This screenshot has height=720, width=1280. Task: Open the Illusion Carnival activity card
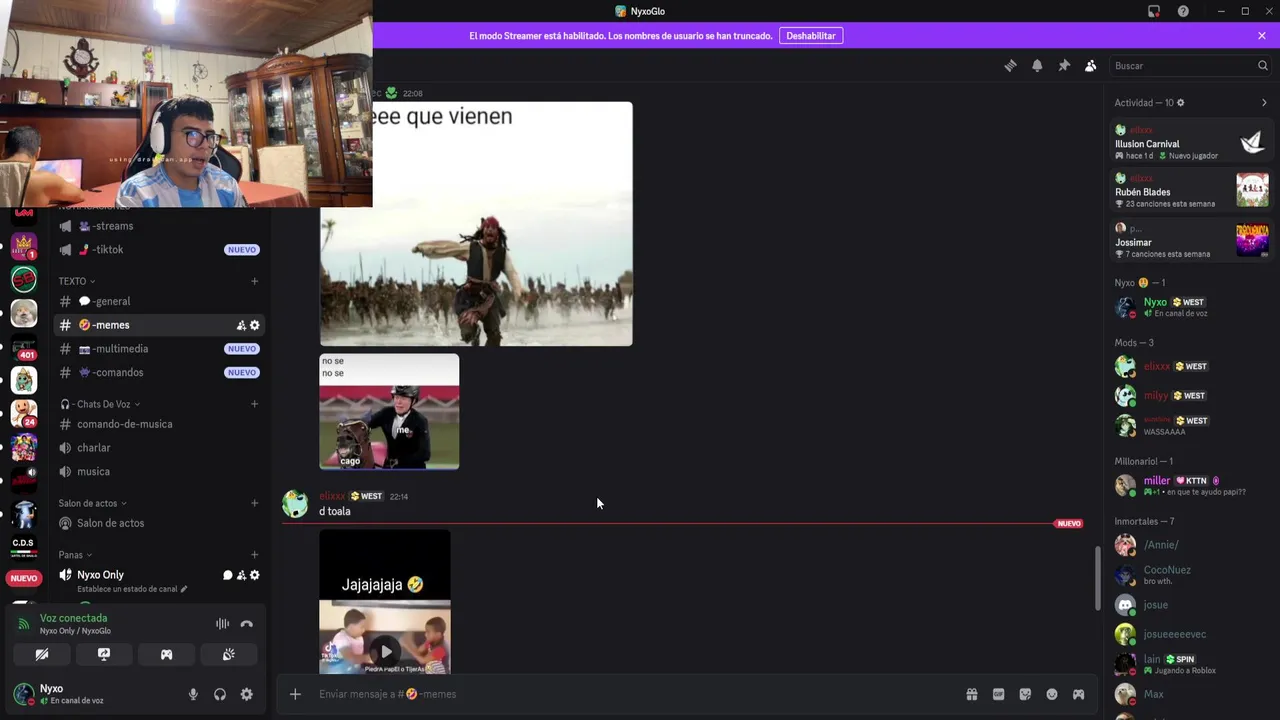[x=1192, y=143]
